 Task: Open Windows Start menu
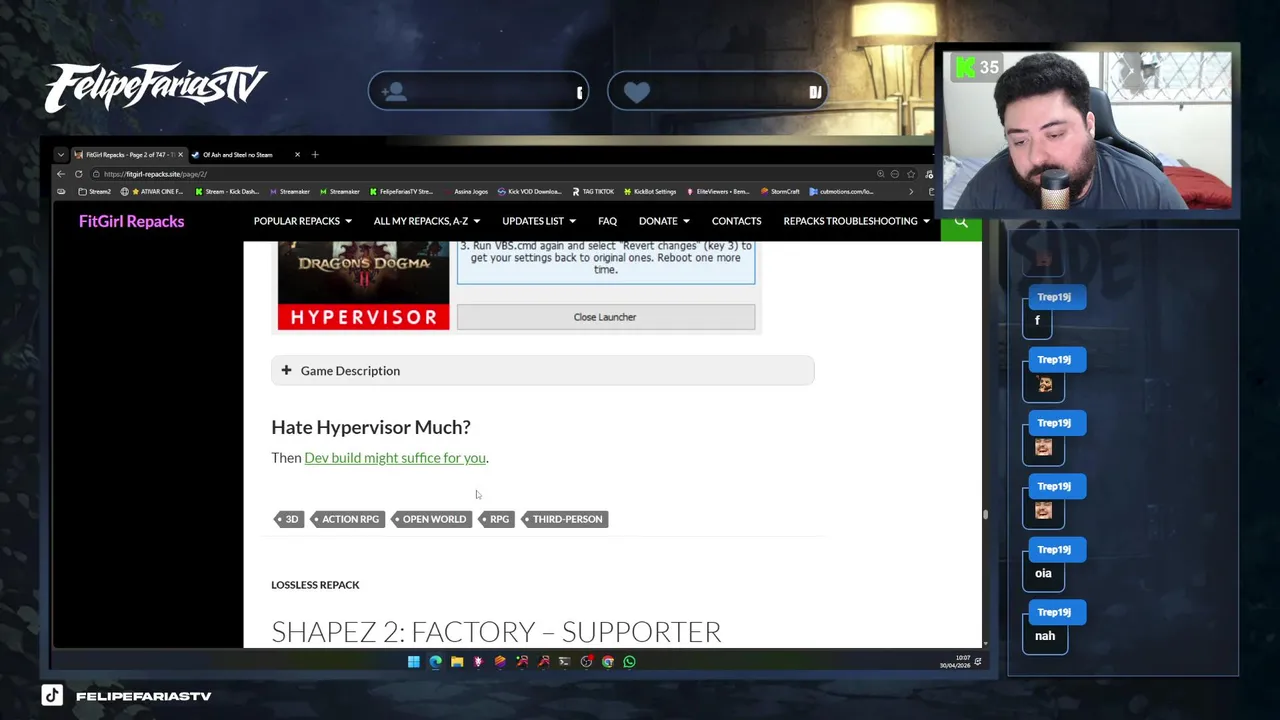pyautogui.click(x=413, y=661)
